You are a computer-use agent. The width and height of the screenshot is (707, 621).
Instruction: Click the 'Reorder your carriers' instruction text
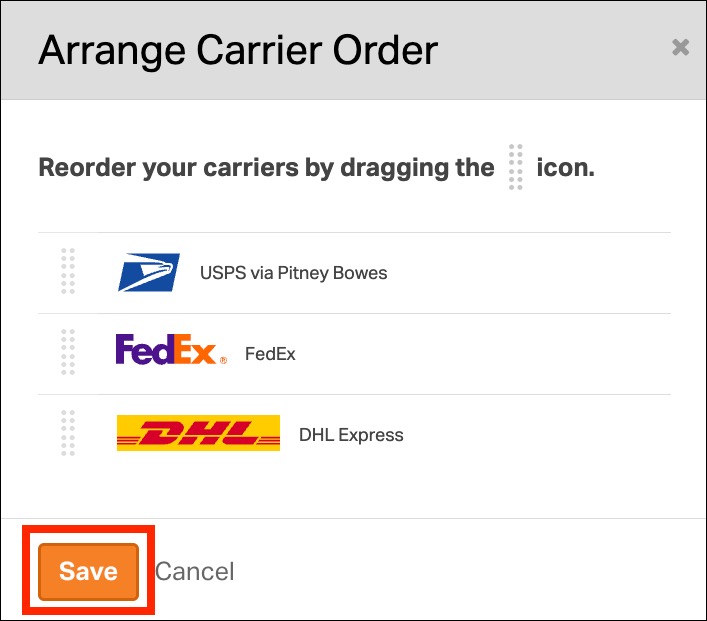(x=266, y=167)
